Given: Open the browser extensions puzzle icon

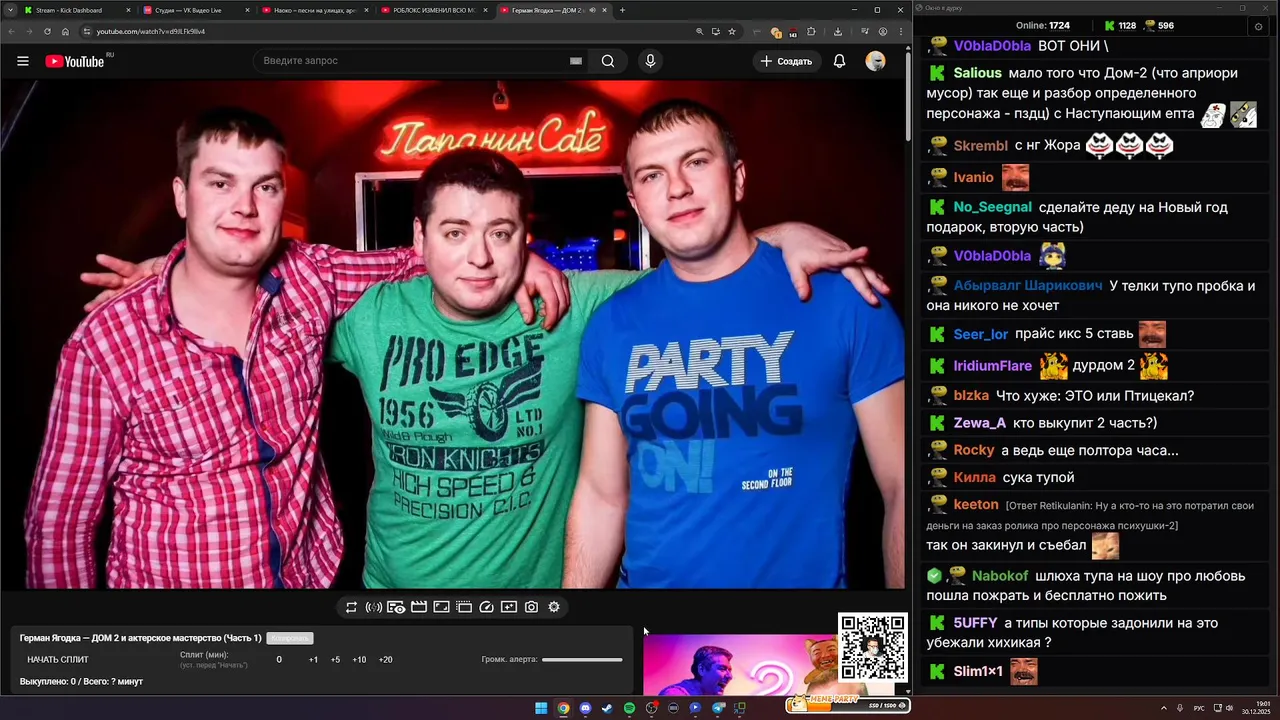Looking at the screenshot, I should 811,31.
